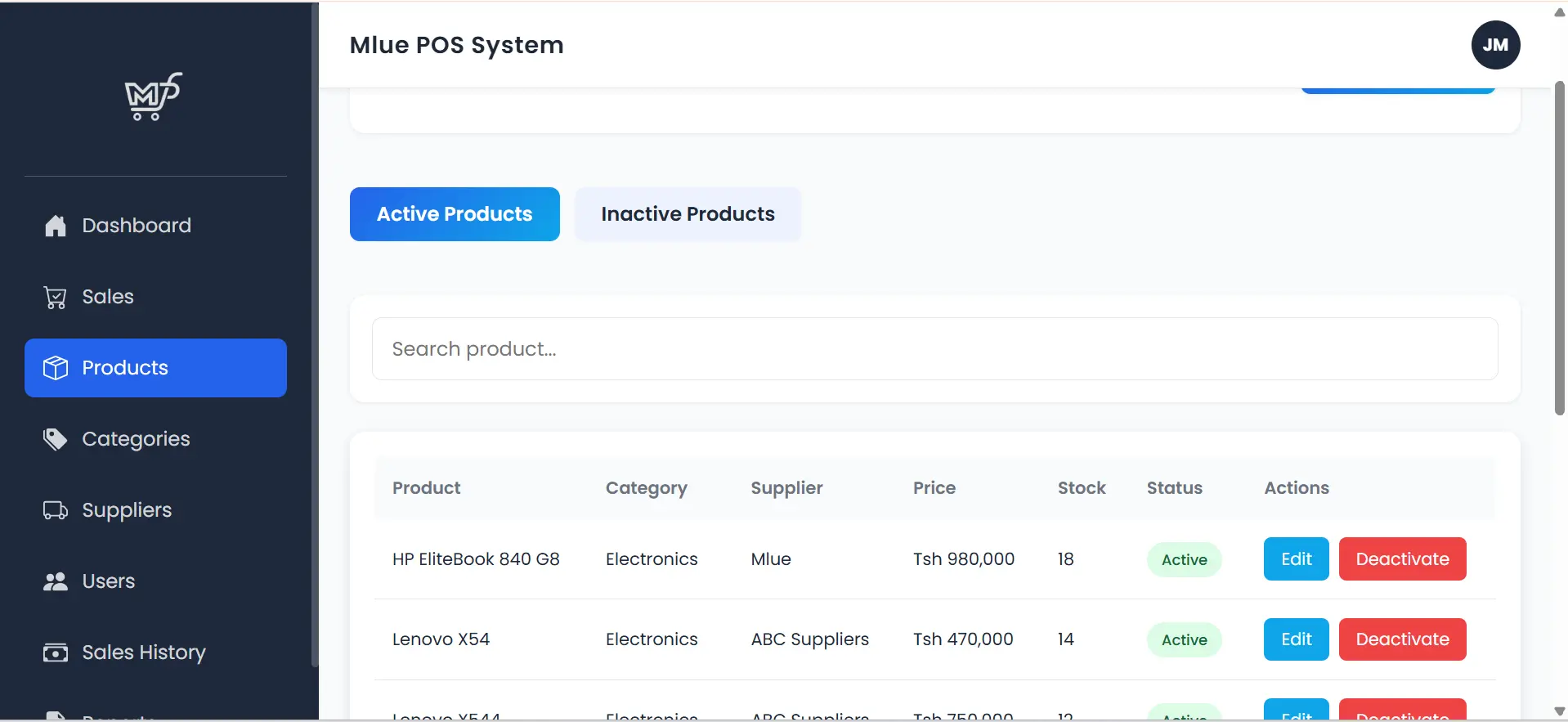Open Users in the sidebar

(x=155, y=581)
